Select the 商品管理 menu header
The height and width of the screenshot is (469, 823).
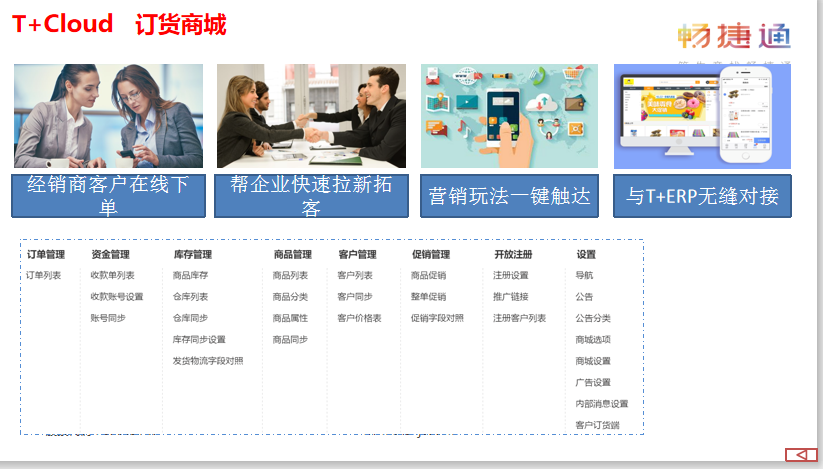(293, 254)
